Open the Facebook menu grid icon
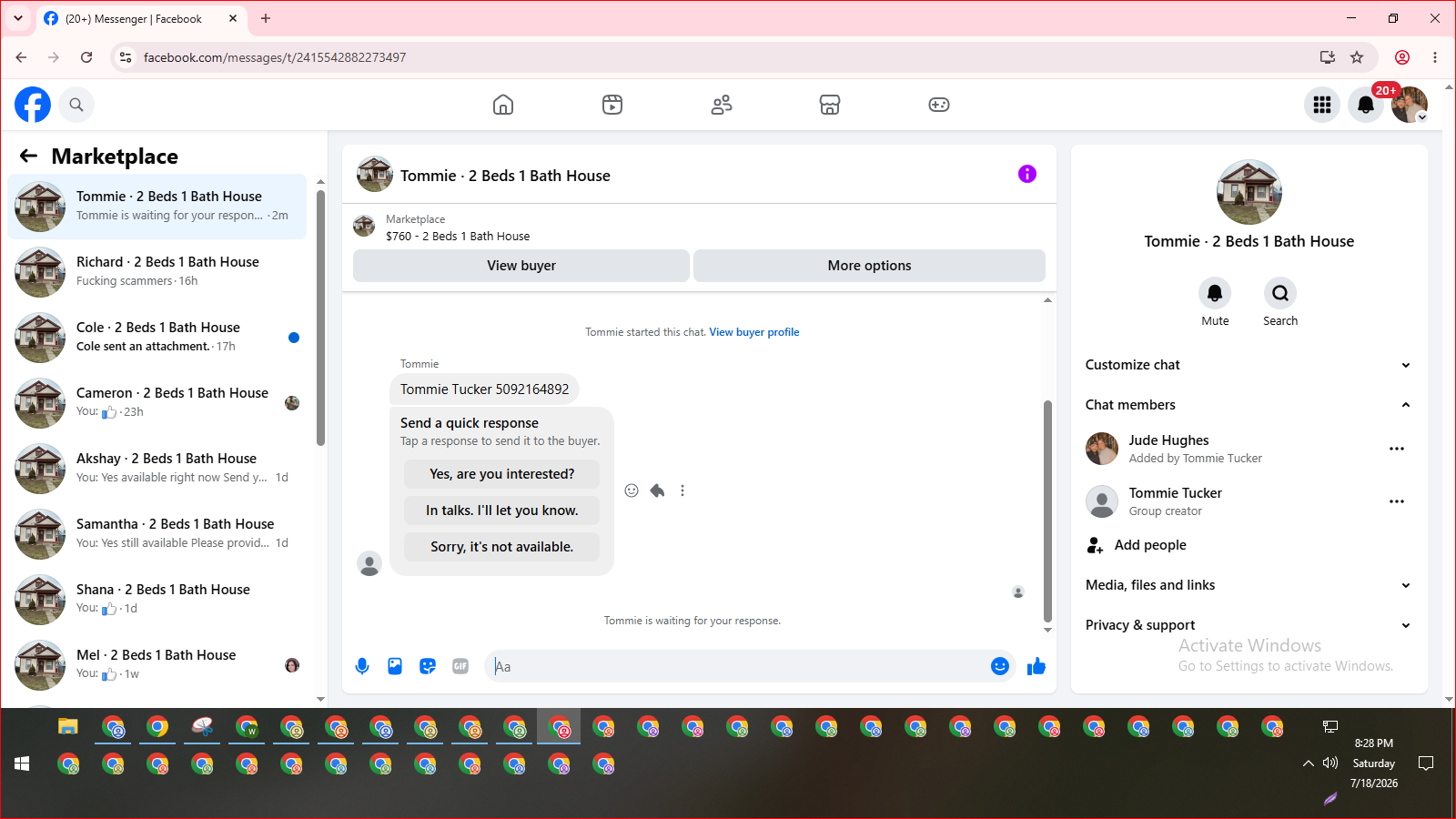This screenshot has height=819, width=1456. 1322,105
